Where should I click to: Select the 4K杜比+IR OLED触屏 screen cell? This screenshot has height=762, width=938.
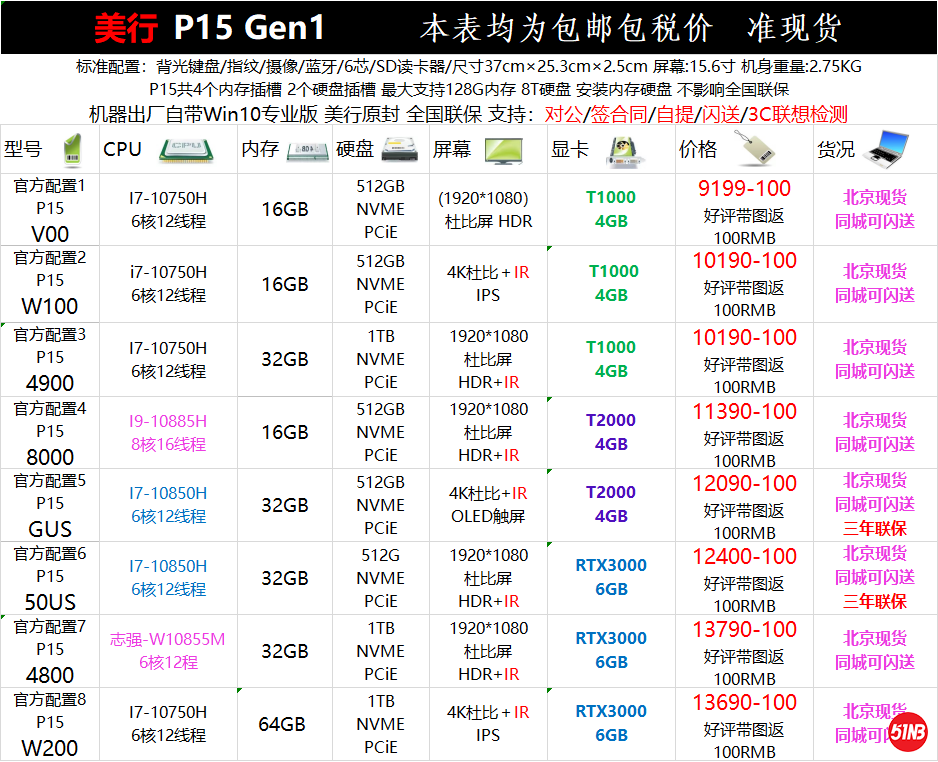point(487,504)
